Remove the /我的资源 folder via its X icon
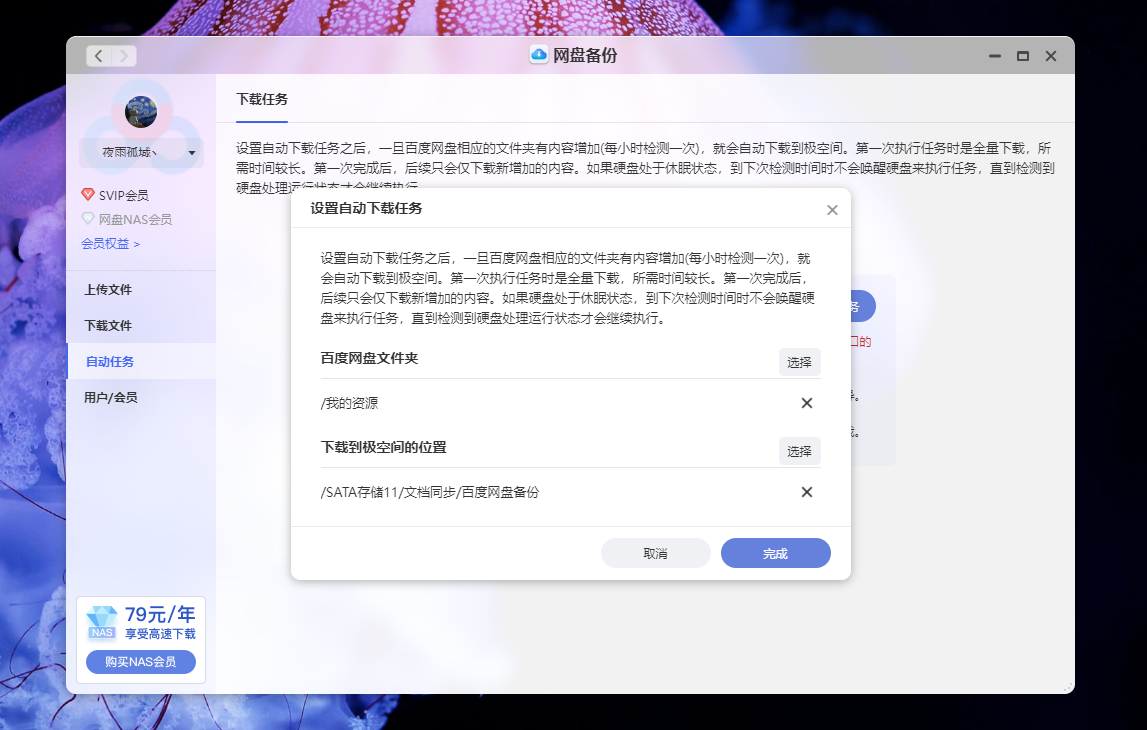The width and height of the screenshot is (1147, 730). pos(806,403)
